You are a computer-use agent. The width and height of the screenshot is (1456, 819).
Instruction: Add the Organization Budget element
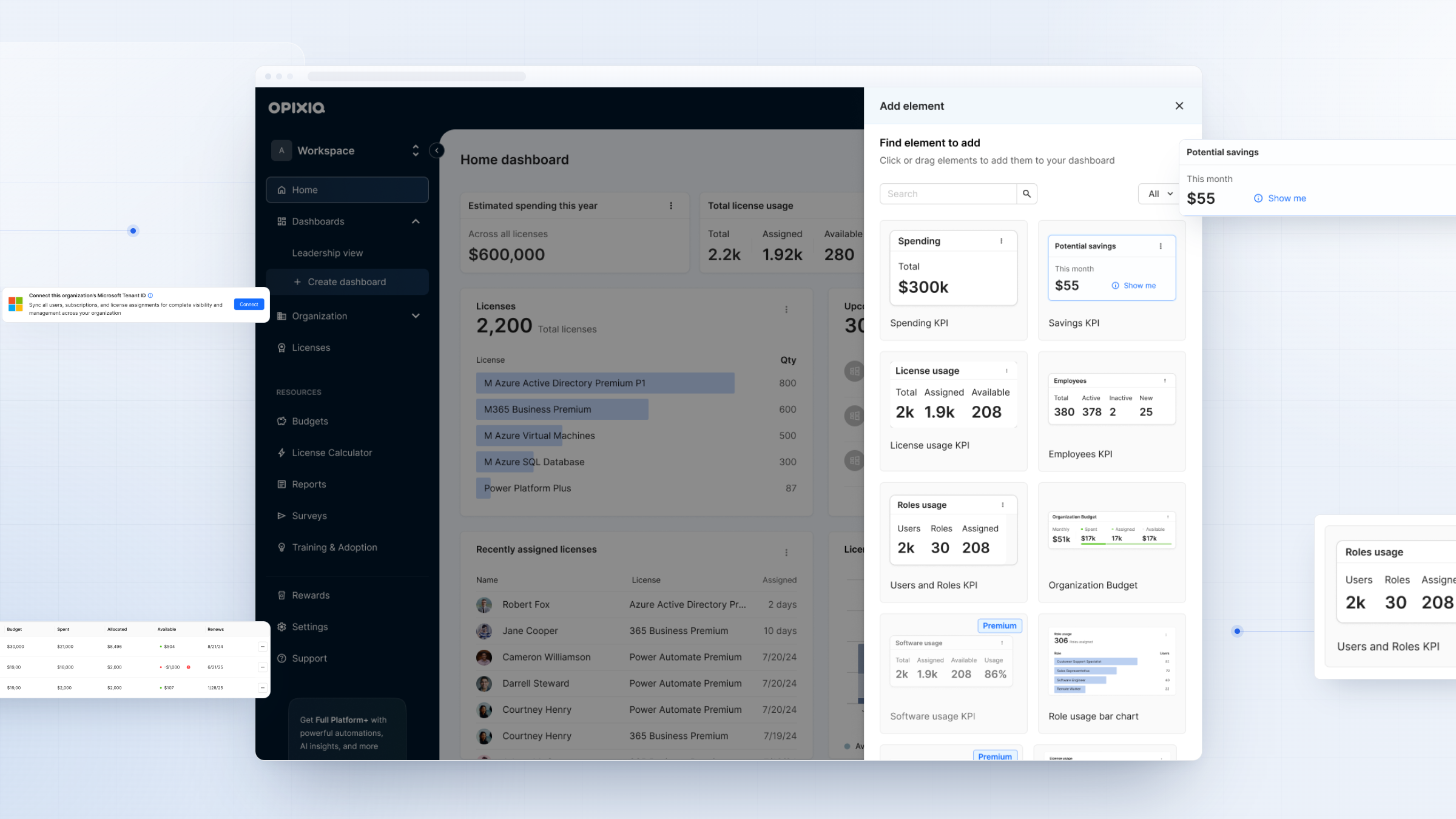1111,542
